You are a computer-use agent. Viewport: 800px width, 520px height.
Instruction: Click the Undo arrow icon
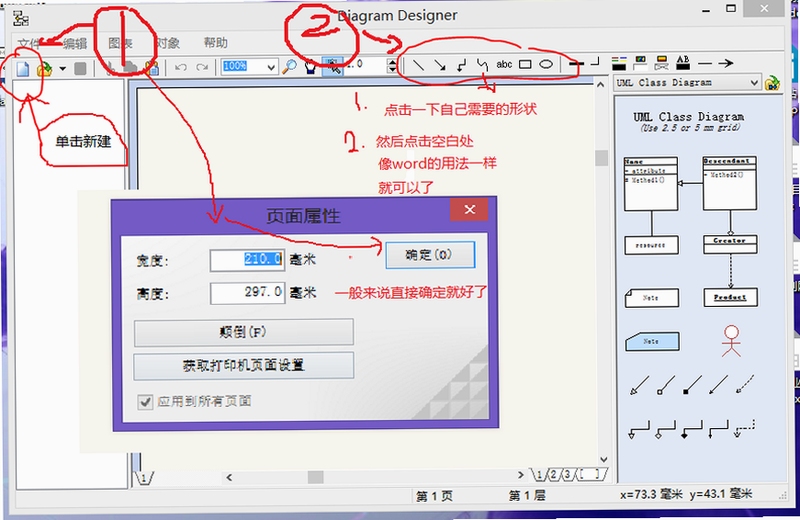tap(181, 67)
